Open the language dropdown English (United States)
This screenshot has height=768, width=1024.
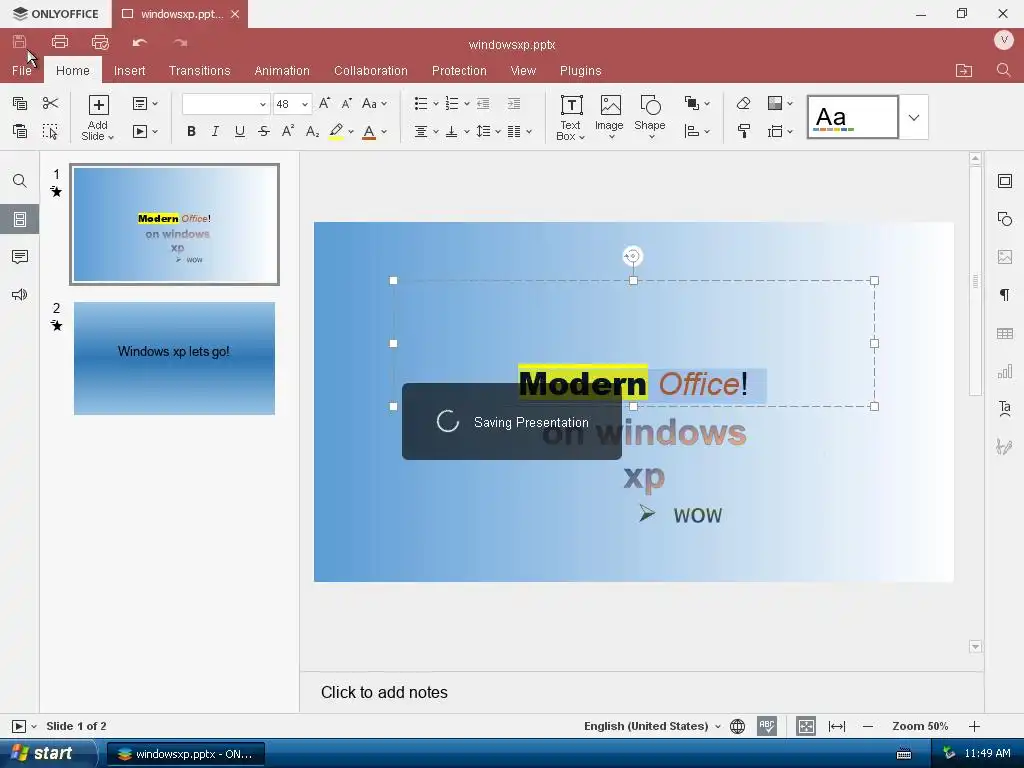[x=652, y=726]
